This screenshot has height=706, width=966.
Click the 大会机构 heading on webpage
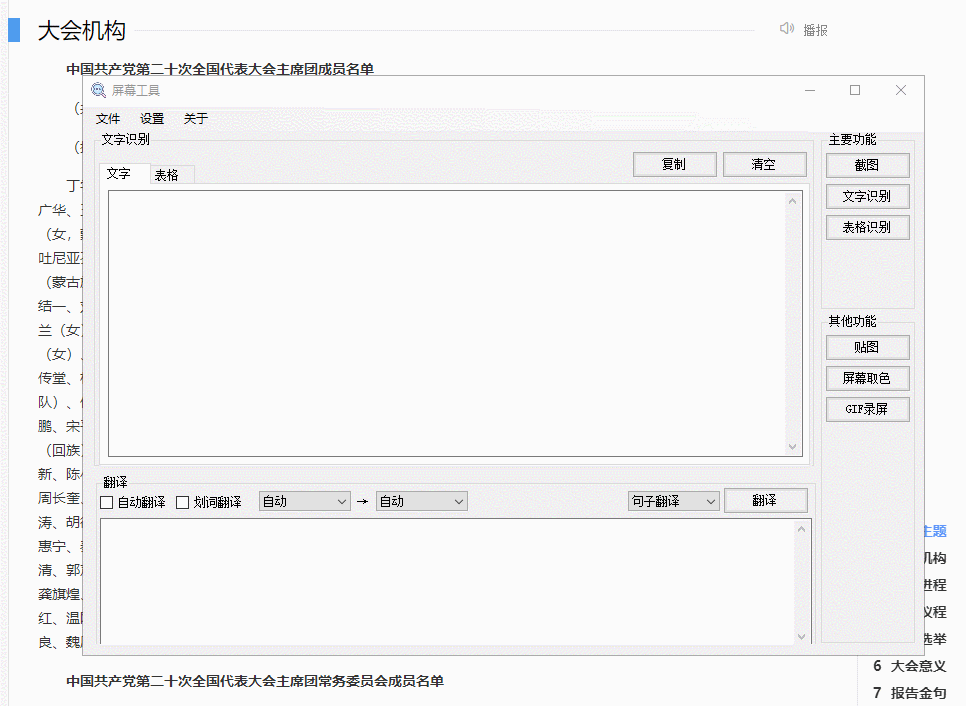[82, 31]
